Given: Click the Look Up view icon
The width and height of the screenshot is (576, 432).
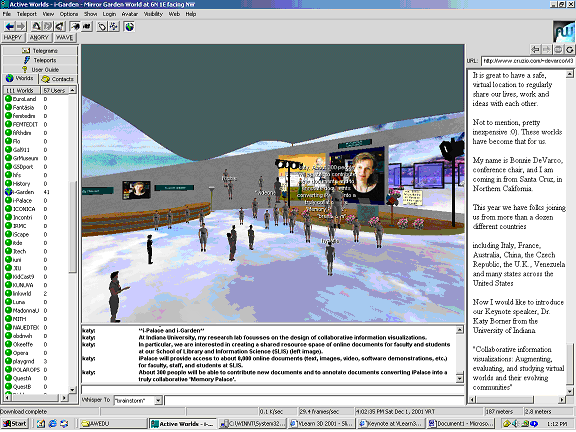Looking at the screenshot, I should (36, 26).
